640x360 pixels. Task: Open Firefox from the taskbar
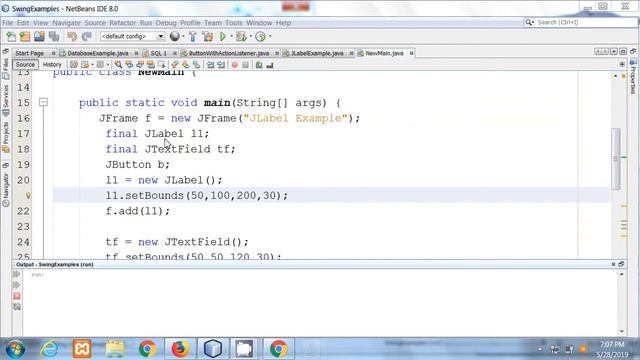click(x=180, y=349)
